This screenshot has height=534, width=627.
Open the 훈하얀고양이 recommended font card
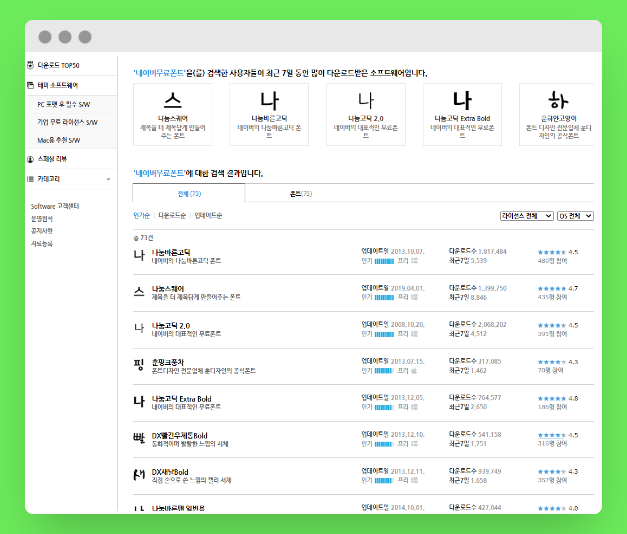click(x=557, y=114)
